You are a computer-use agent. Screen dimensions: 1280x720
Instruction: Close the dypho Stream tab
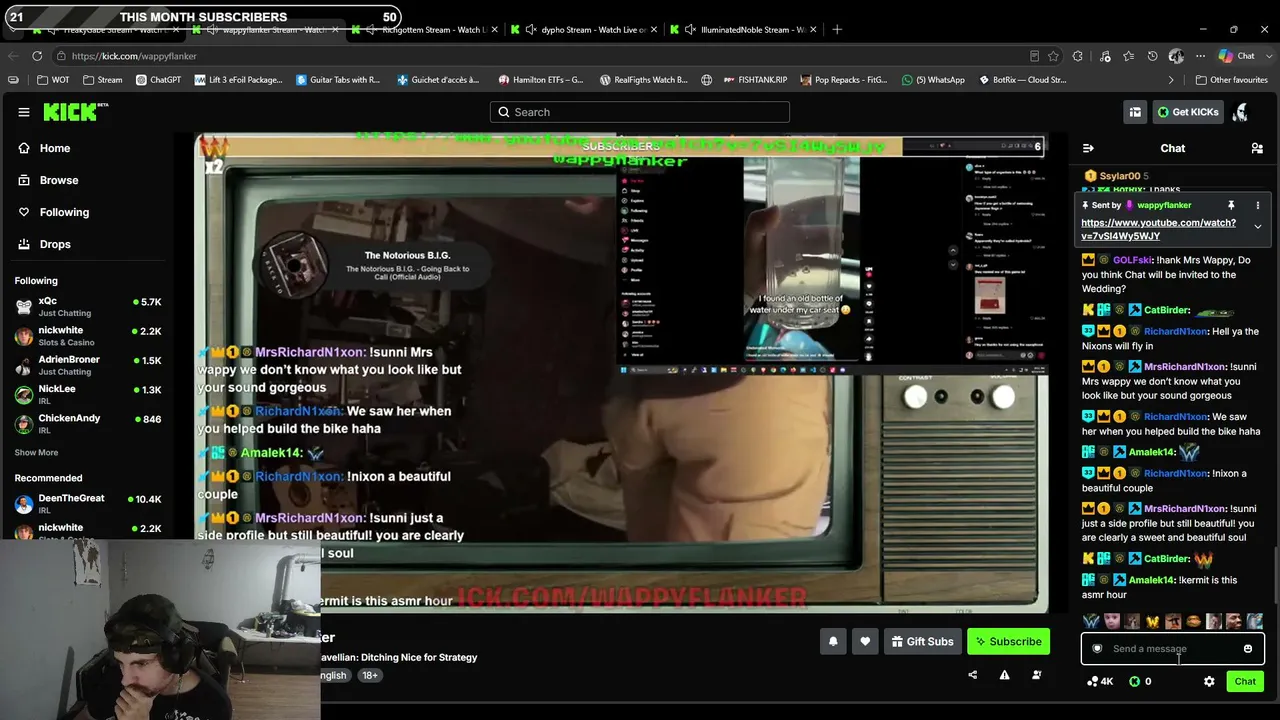pyautogui.click(x=653, y=30)
